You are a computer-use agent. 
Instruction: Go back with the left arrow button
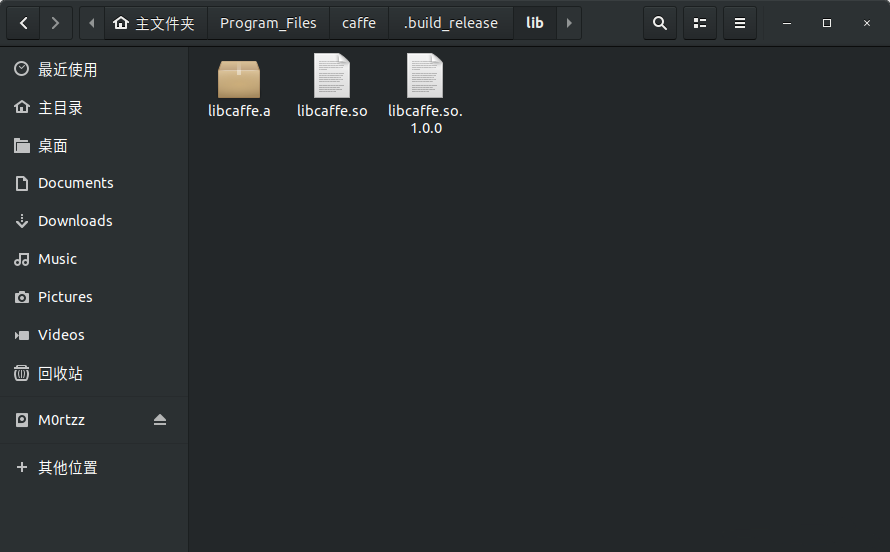pyautogui.click(x=23, y=23)
